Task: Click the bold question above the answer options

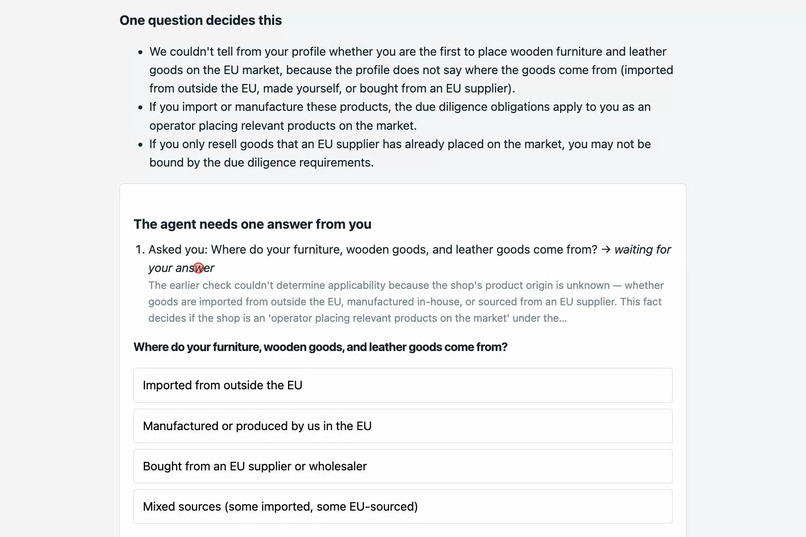Action: 320,347
